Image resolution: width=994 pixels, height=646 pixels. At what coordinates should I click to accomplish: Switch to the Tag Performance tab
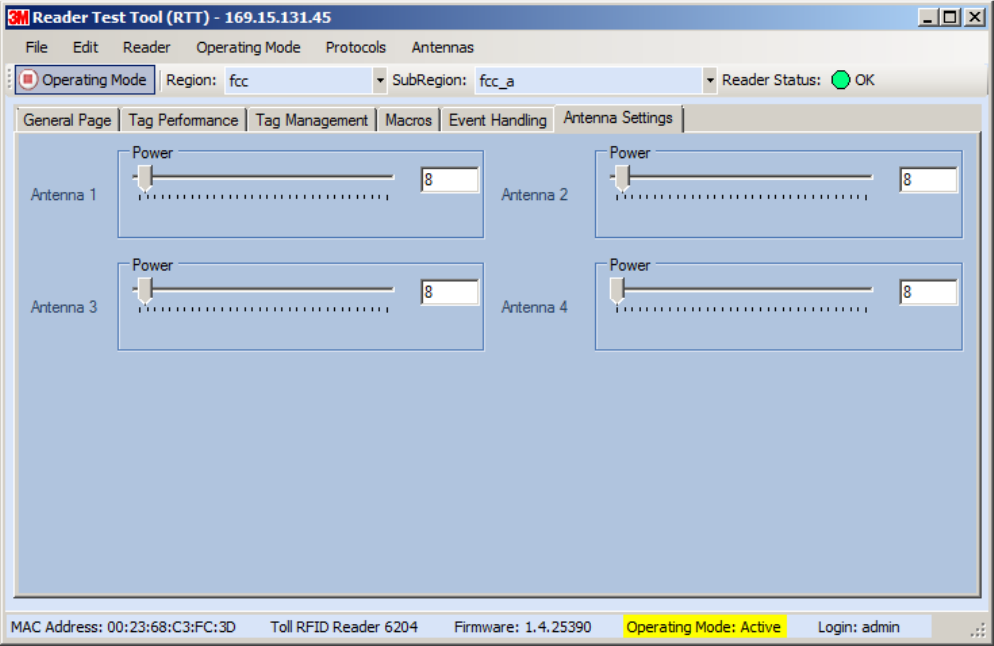(x=183, y=120)
